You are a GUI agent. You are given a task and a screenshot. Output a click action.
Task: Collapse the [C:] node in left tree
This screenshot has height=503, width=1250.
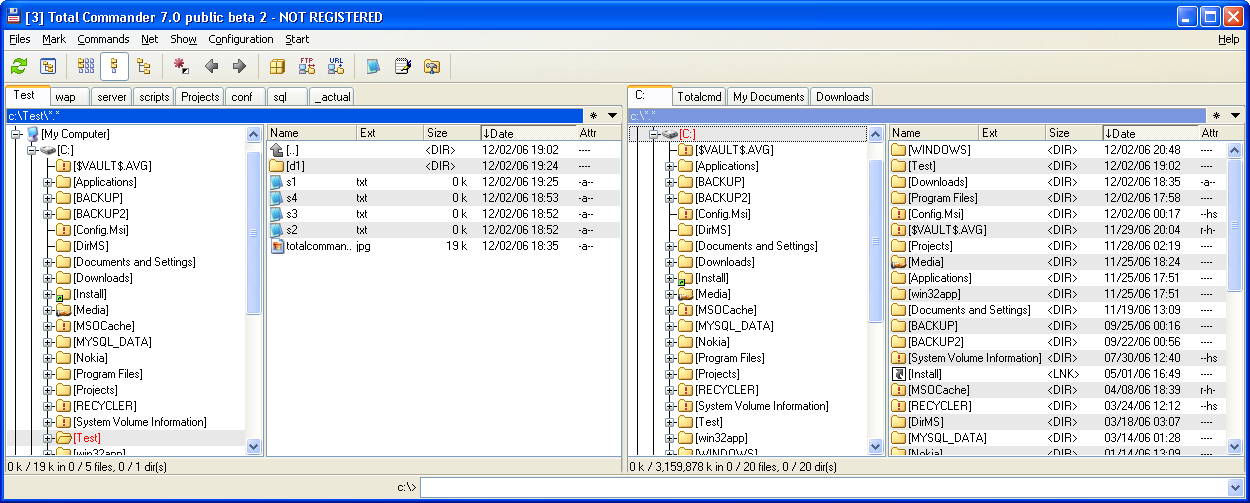coord(32,150)
